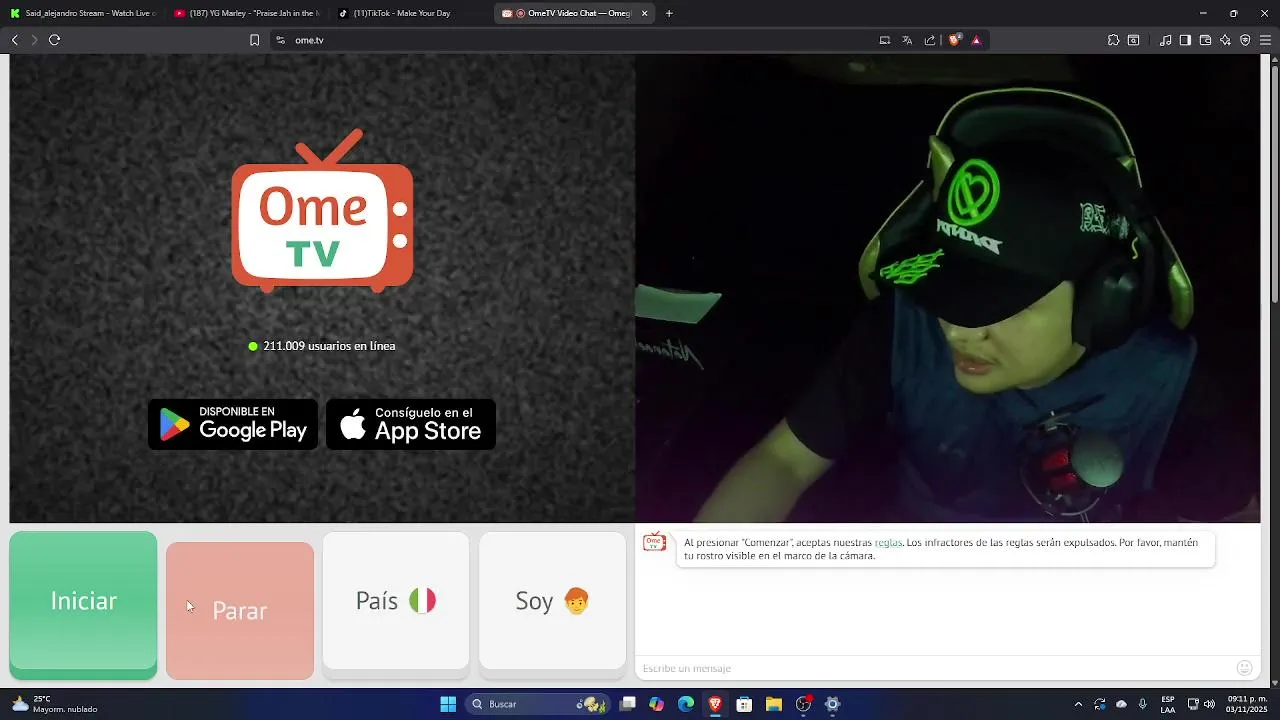Bookmark this page
This screenshot has width=1280, height=720.
click(x=254, y=40)
